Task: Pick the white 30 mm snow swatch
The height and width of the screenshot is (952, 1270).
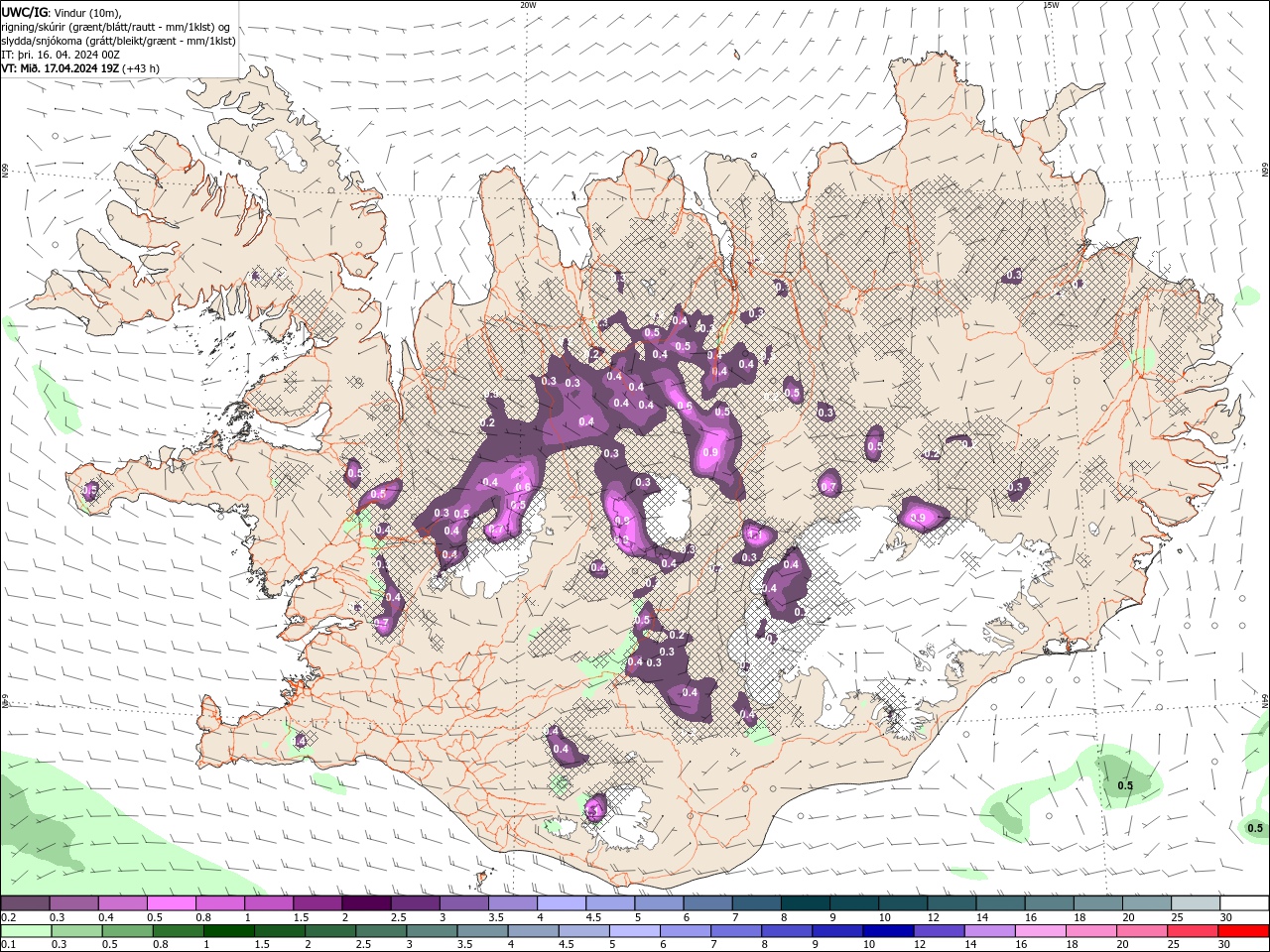Action: point(1244,902)
